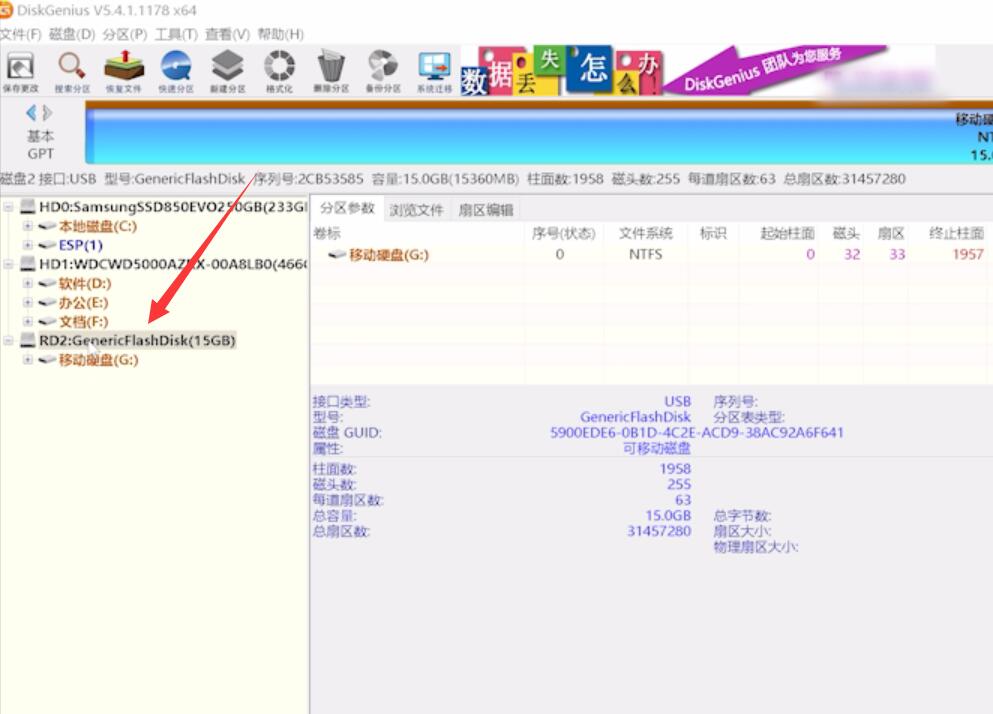Click the disk GUID value 5900EDE6-0B1D
This screenshot has height=714, width=993.
(697, 433)
